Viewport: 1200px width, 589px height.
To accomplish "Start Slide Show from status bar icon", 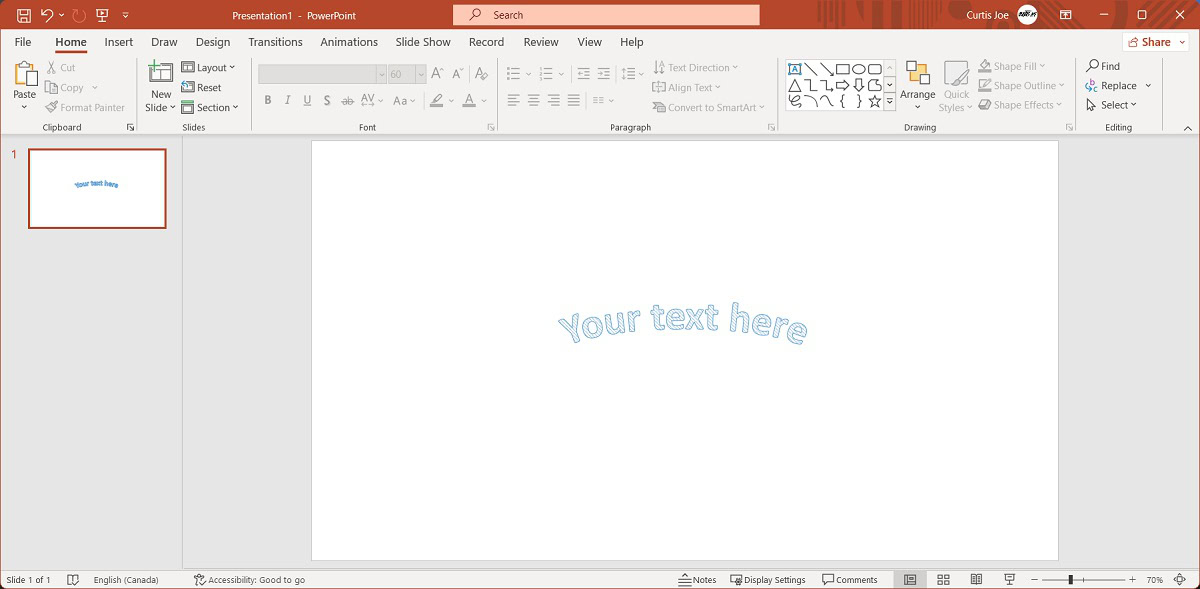I will point(1010,580).
